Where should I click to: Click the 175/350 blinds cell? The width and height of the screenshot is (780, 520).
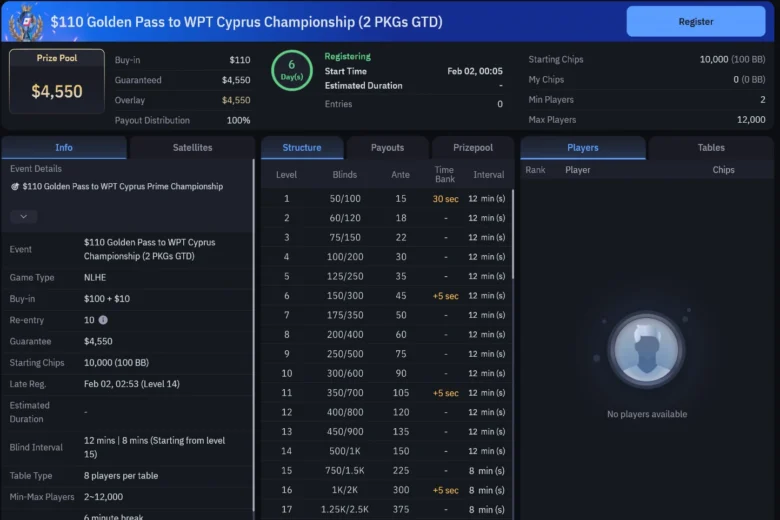point(345,315)
